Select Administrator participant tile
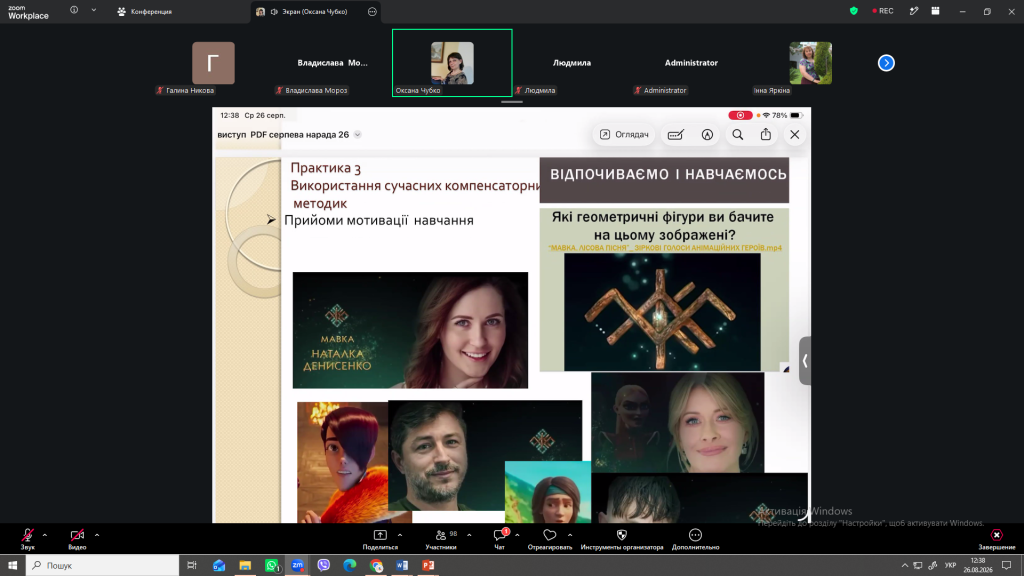The height and width of the screenshot is (576, 1024). (x=691, y=63)
